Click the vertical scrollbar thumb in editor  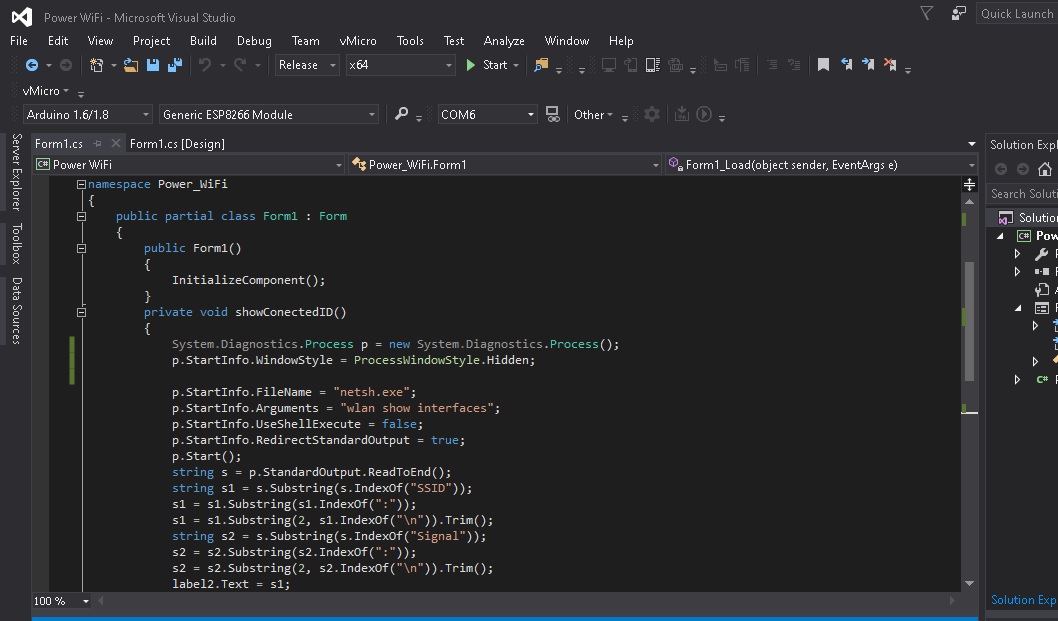click(968, 320)
